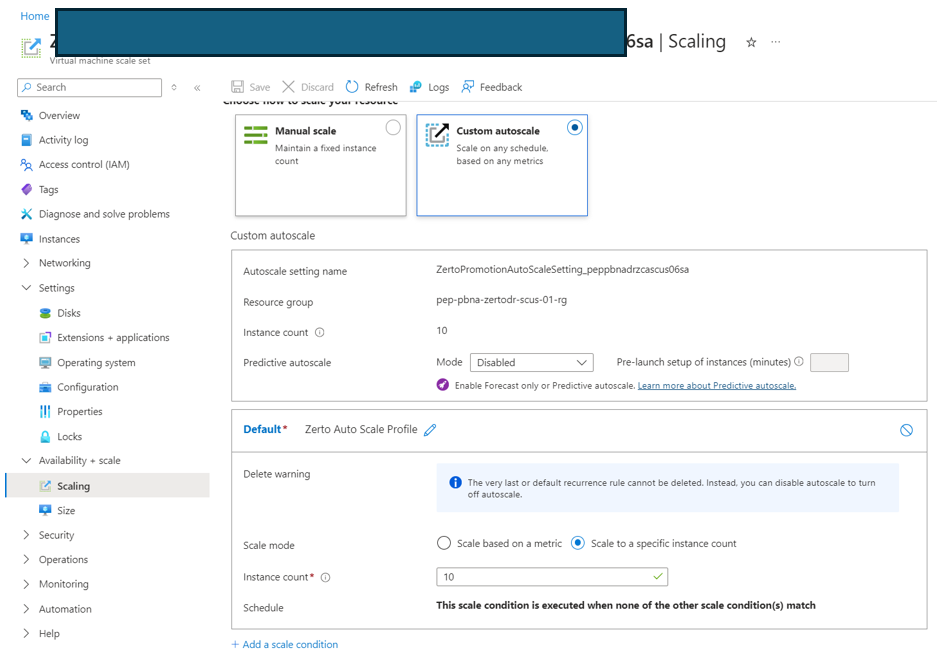
Task: Edit the Zerto Auto Scale Profile name with pencil icon
Action: tap(431, 429)
